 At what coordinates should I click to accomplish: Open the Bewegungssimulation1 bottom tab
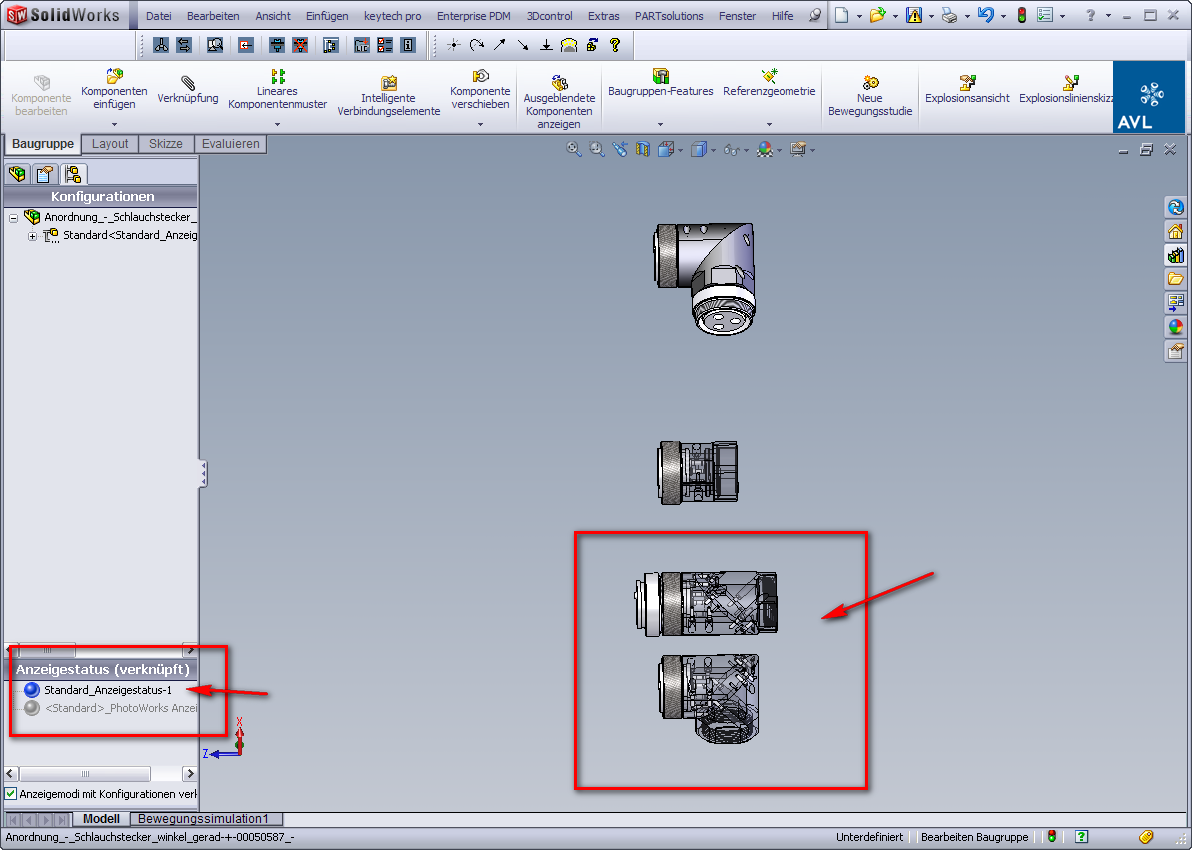point(203,819)
